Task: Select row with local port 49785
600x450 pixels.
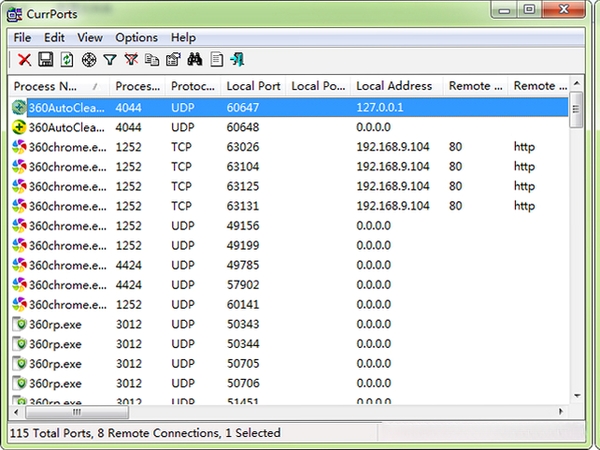Action: pyautogui.click(x=290, y=265)
